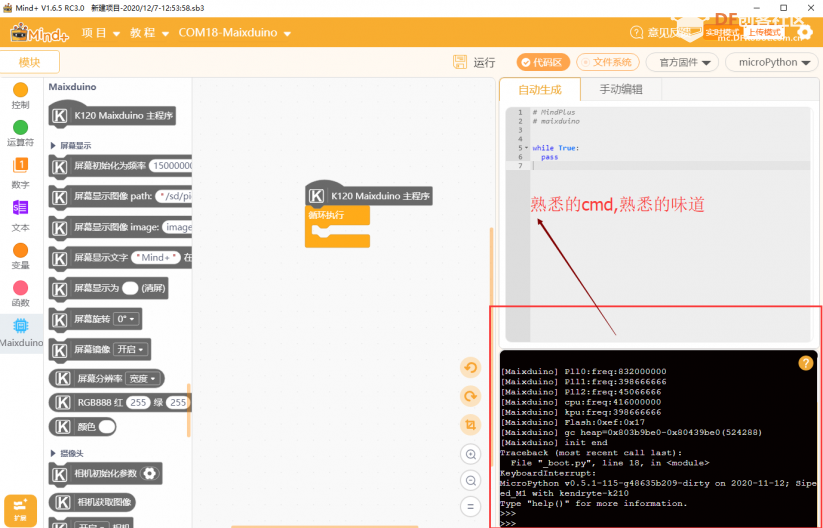Click the undo arrow in workspace
This screenshot has height=528, width=823.
tap(470, 367)
